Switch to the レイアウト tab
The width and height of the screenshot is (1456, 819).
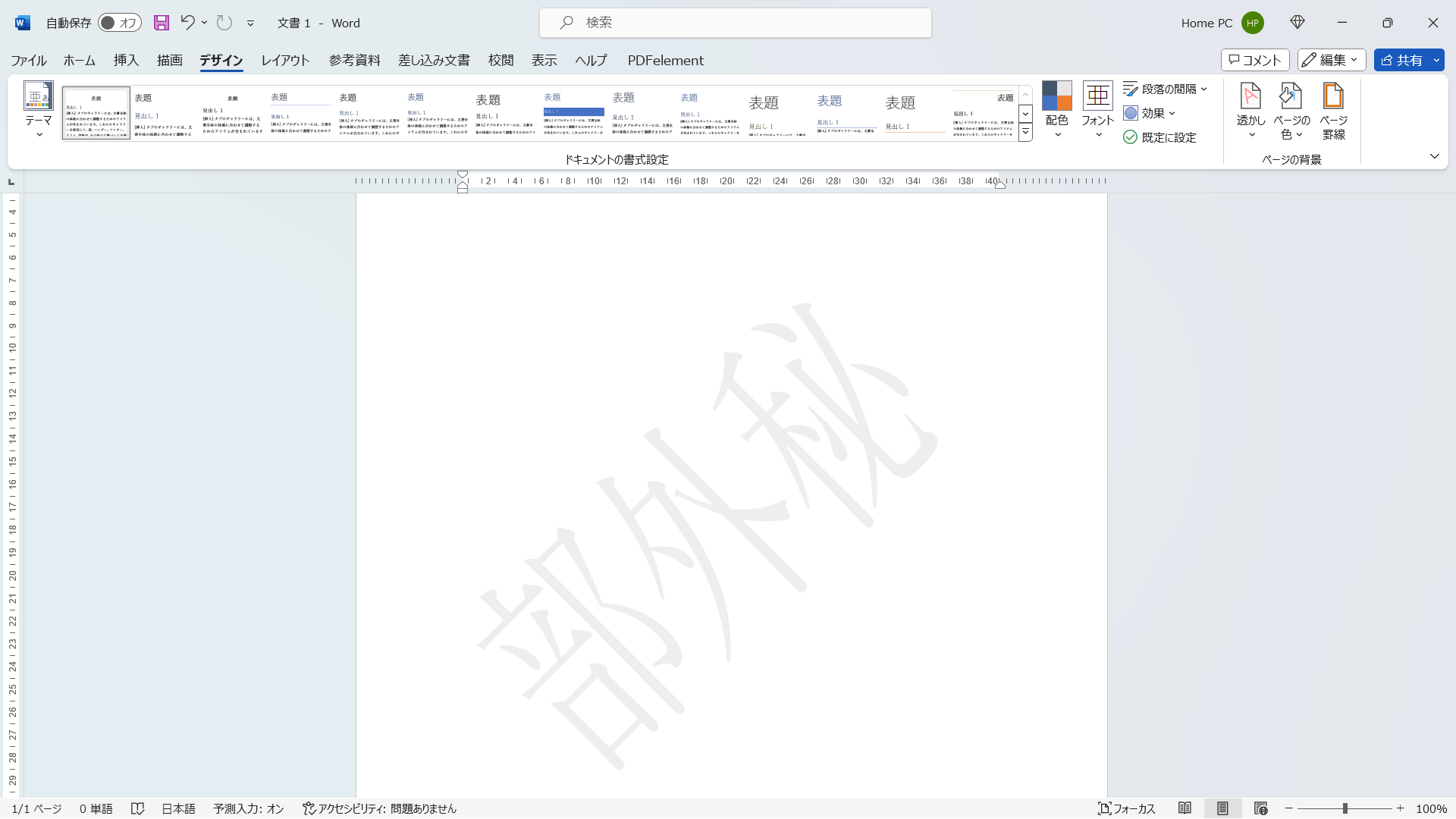285,60
